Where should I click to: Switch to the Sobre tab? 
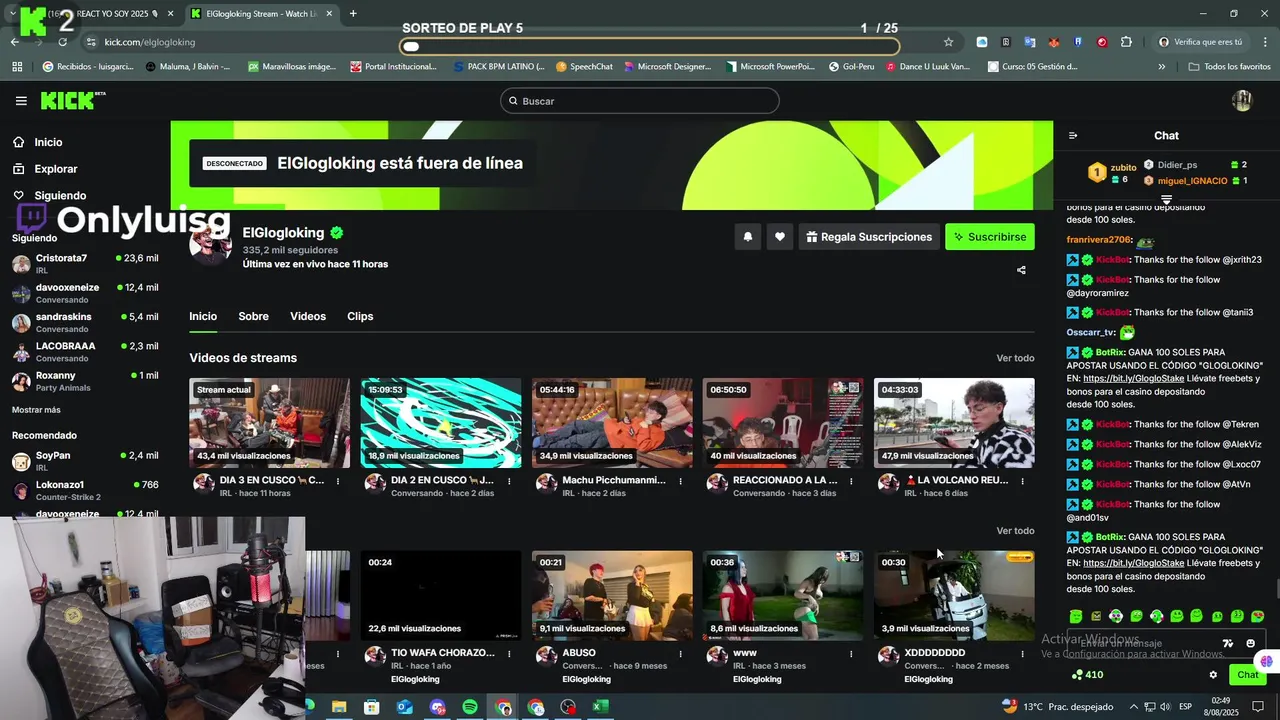point(253,316)
